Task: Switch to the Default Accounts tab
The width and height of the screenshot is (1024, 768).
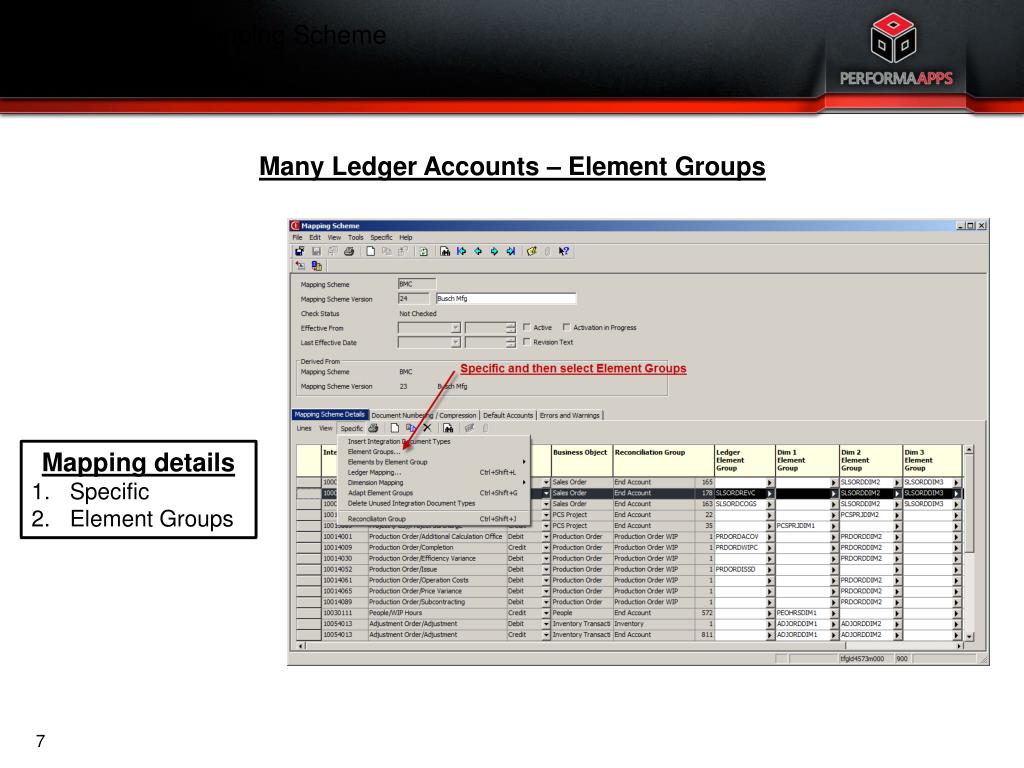Action: [507, 415]
